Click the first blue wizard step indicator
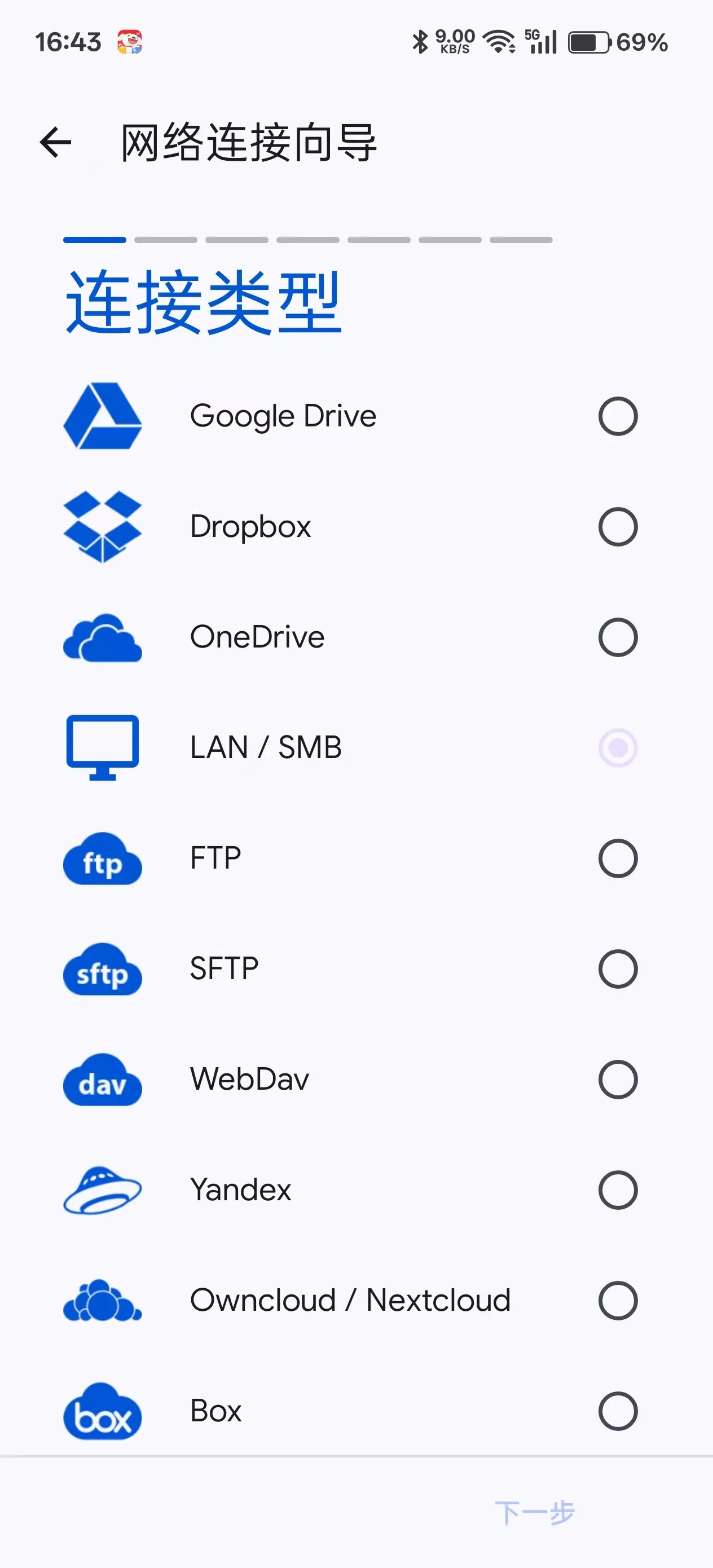Viewport: 713px width, 1568px height. tap(94, 240)
